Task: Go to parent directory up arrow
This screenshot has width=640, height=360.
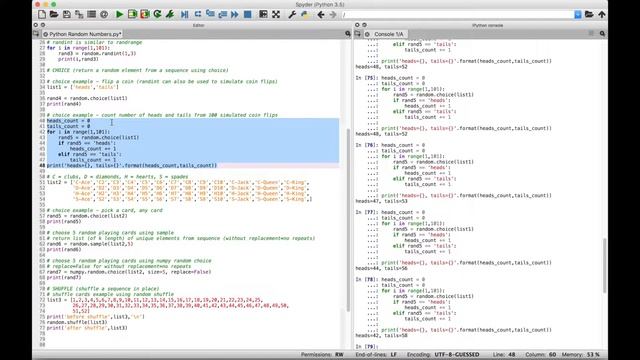Action: [602, 14]
